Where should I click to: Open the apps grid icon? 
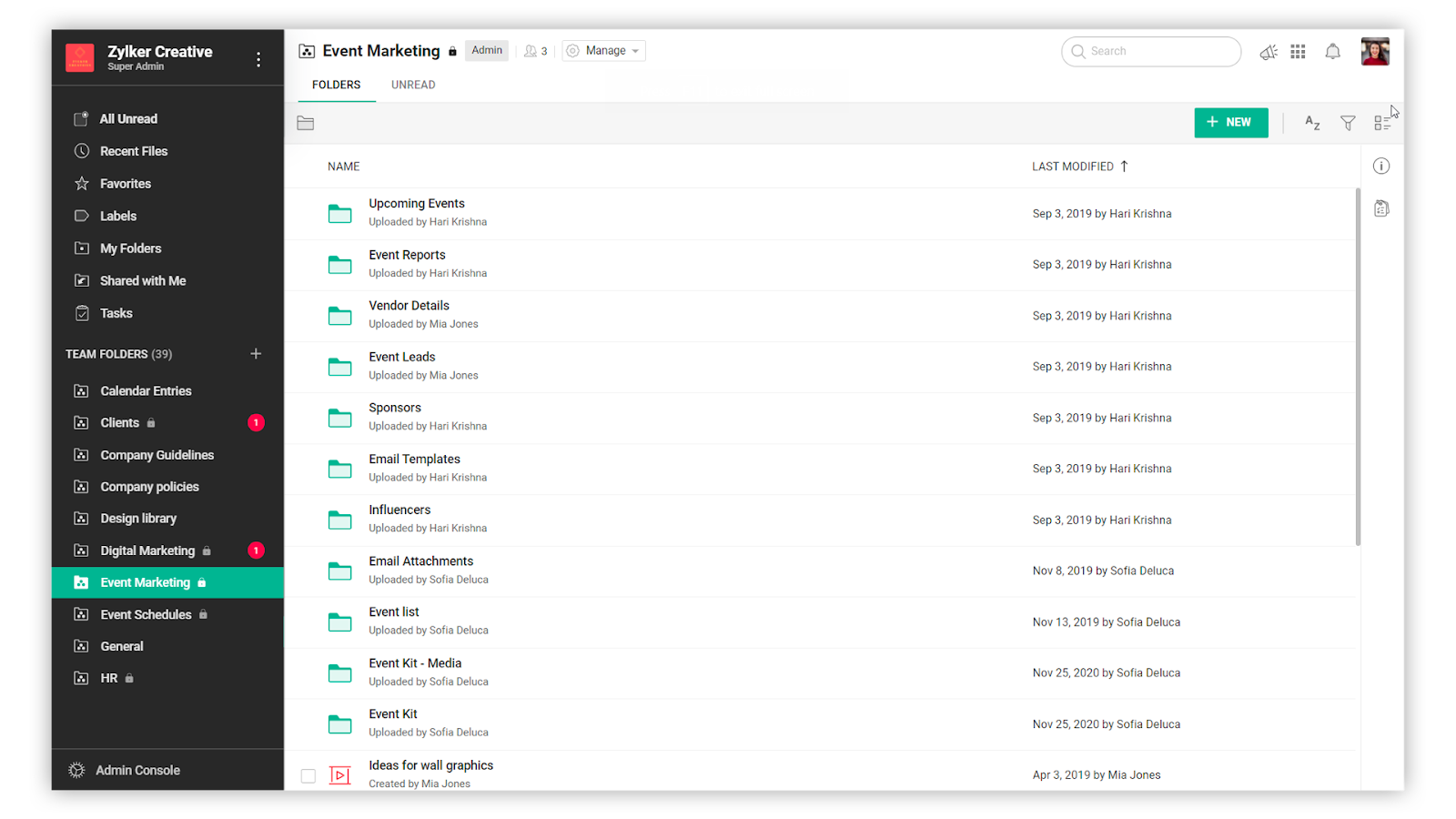(1299, 52)
